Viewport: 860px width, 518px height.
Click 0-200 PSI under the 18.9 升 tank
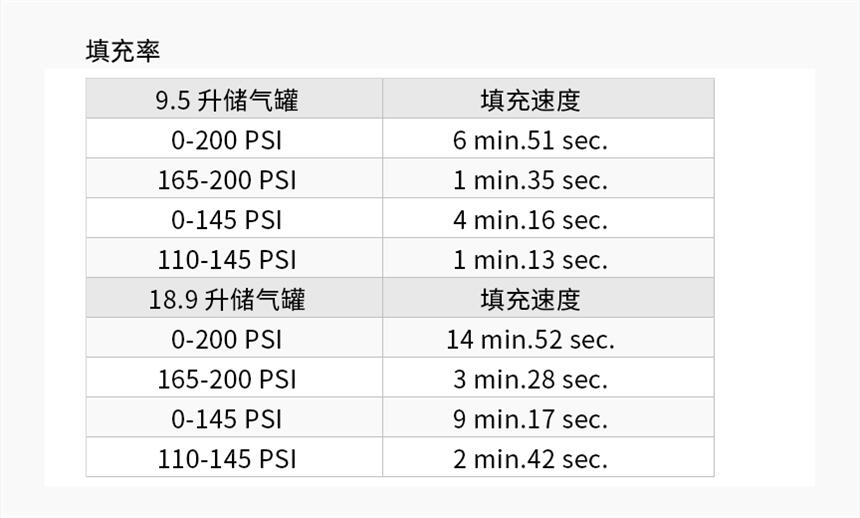227,339
